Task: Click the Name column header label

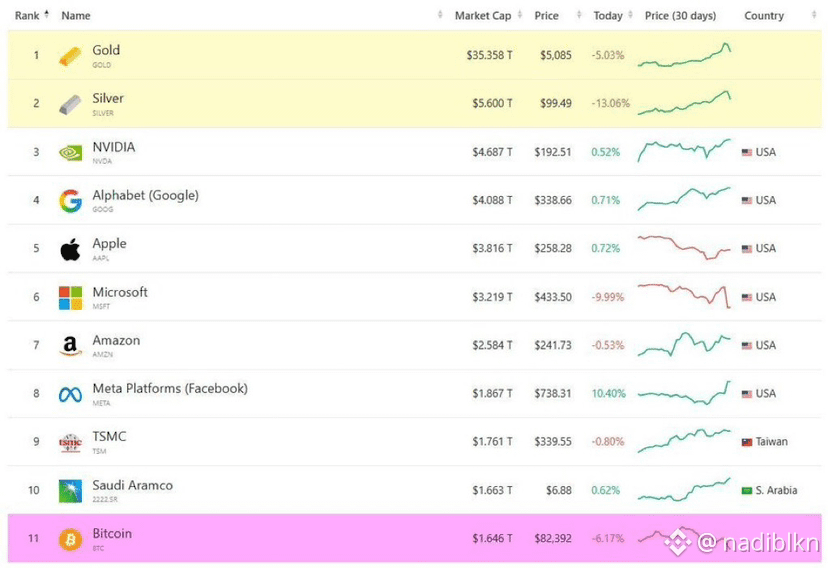Action: tap(76, 16)
